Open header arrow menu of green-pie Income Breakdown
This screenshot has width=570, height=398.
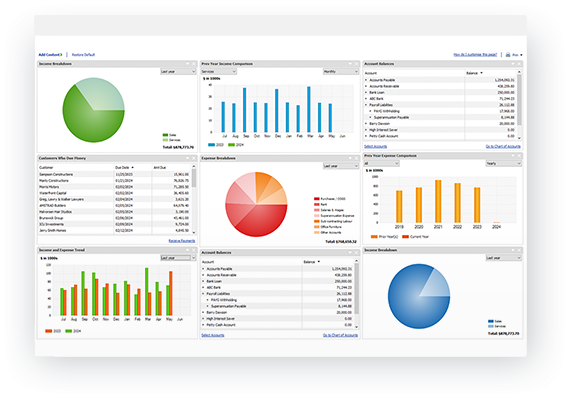pyautogui.click(x=188, y=64)
